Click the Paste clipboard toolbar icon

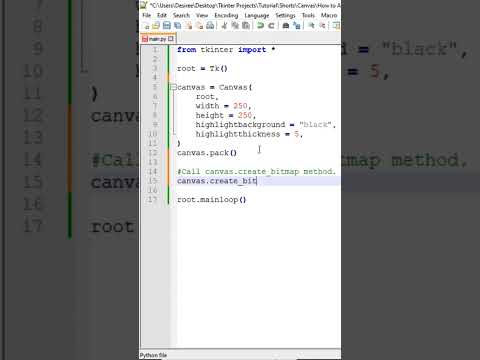pyautogui.click(x=246, y=26)
